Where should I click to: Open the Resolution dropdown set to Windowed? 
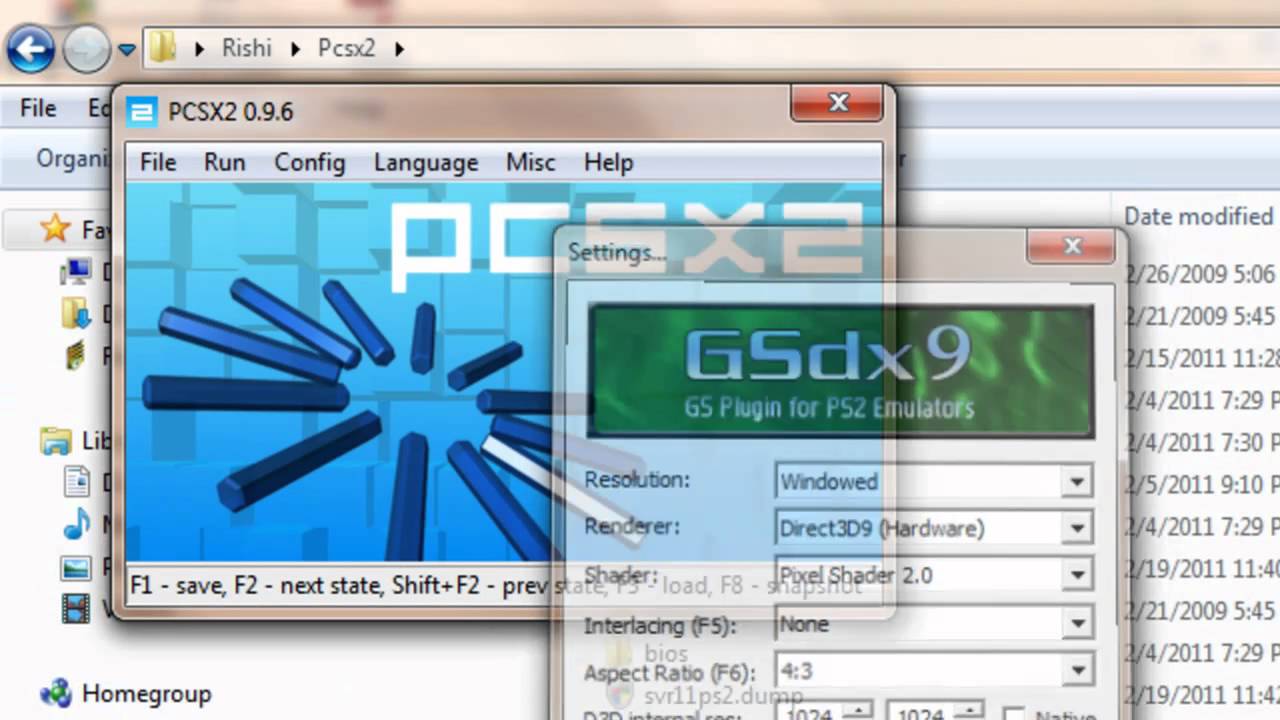coord(933,481)
